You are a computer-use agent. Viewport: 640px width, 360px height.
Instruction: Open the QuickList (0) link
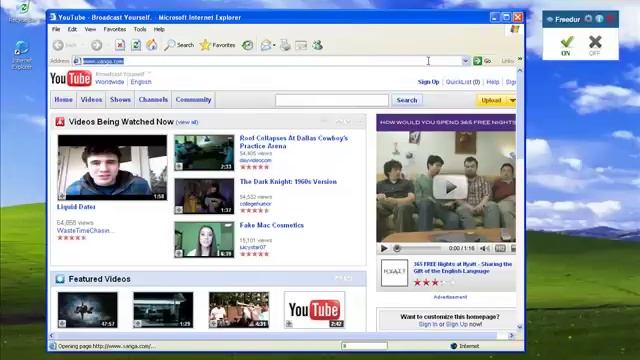(462, 82)
